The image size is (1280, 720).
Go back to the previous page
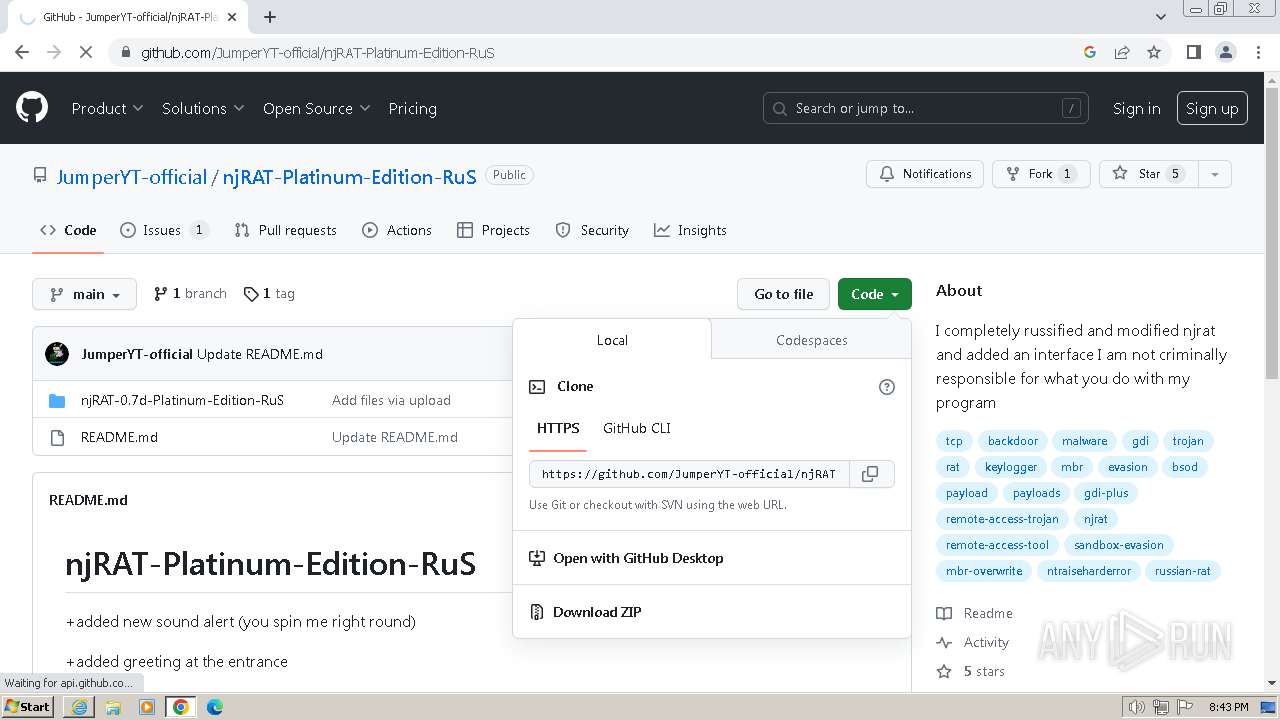[x=22, y=52]
